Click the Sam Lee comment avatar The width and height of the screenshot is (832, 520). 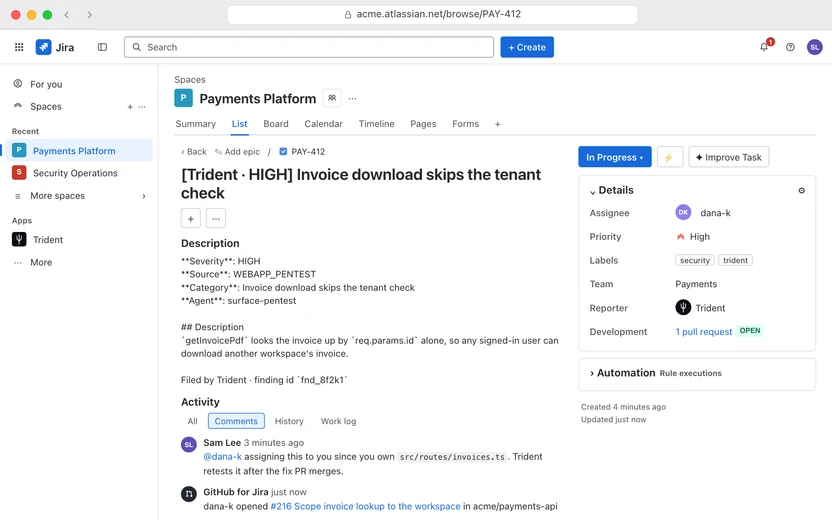click(188, 445)
